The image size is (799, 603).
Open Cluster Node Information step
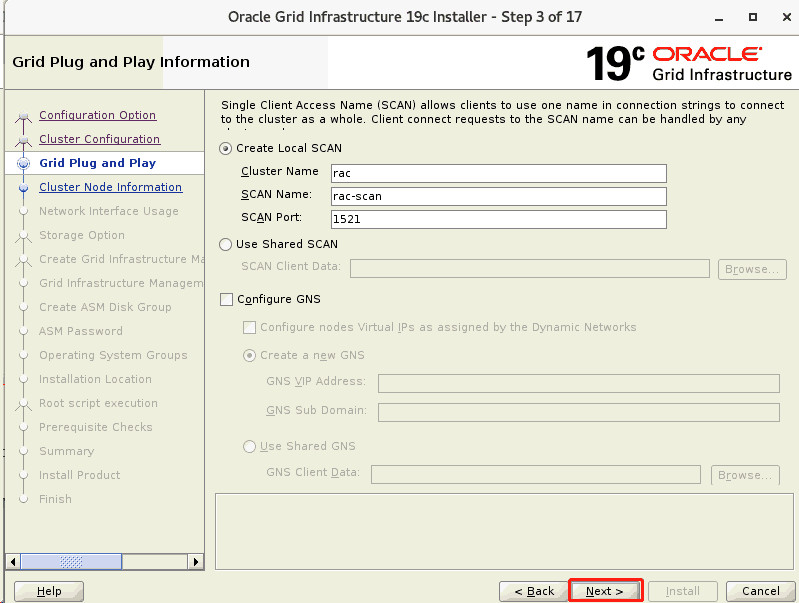(x=111, y=187)
